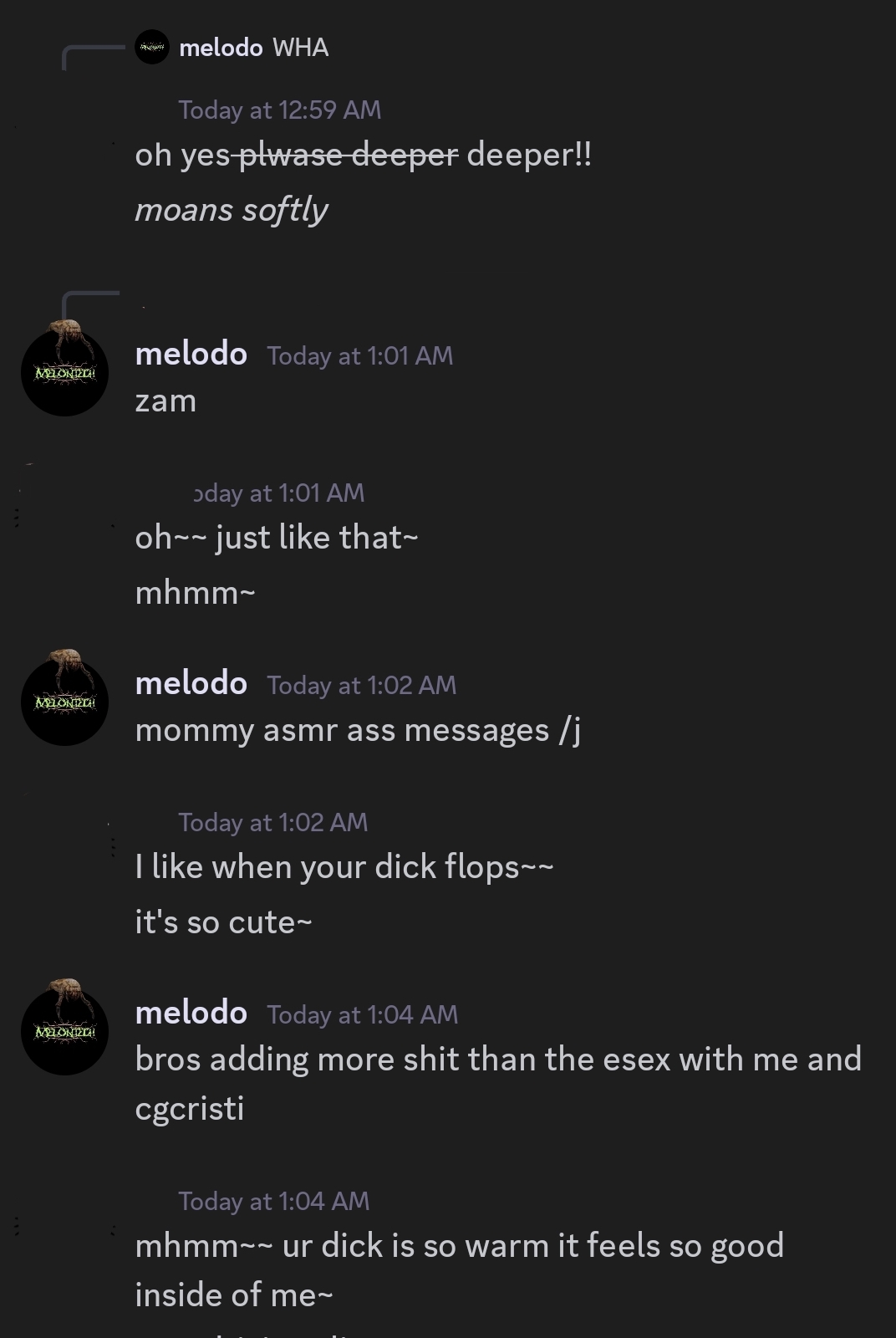This screenshot has height=1338, width=896.
Task: Click the "Today at 12:59 AM" timestamp
Action: coord(279,110)
